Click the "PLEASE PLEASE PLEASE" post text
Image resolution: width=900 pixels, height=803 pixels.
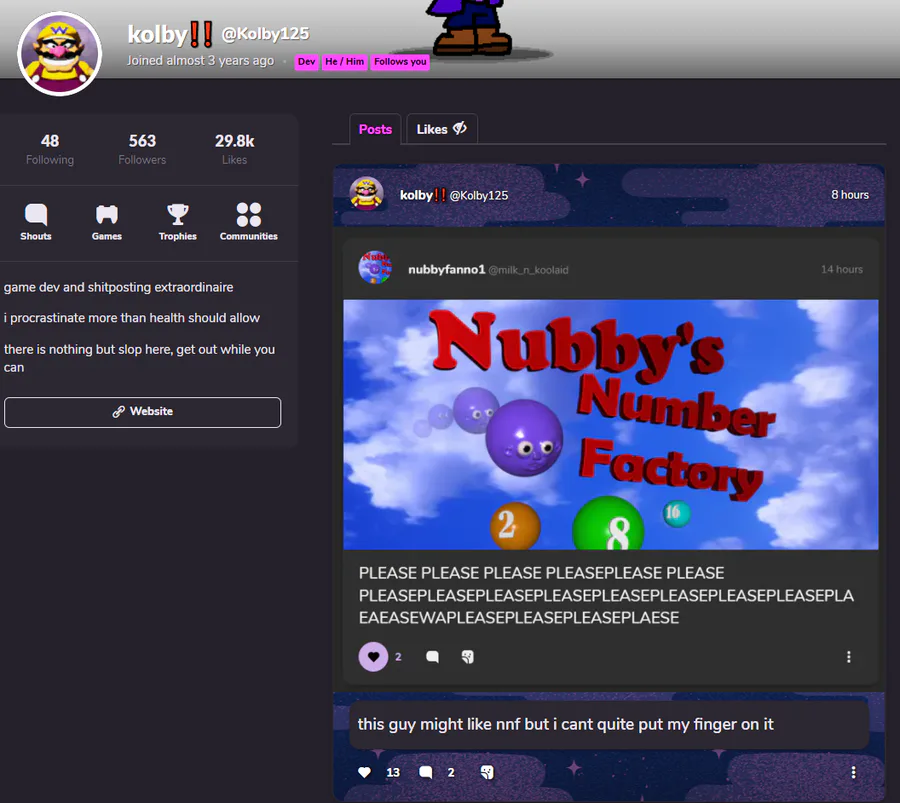tap(606, 596)
